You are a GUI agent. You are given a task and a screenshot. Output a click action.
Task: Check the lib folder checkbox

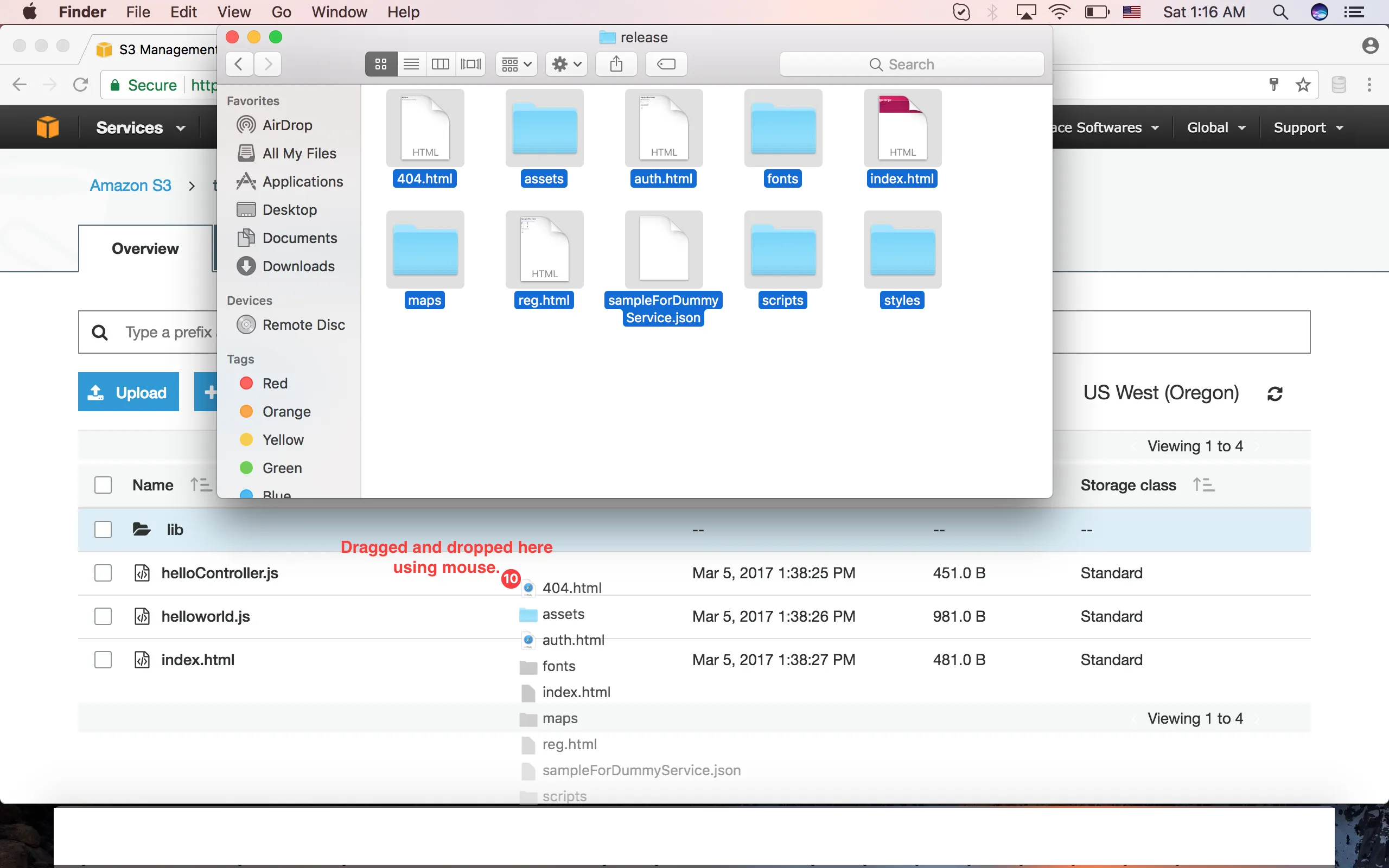pyautogui.click(x=103, y=529)
